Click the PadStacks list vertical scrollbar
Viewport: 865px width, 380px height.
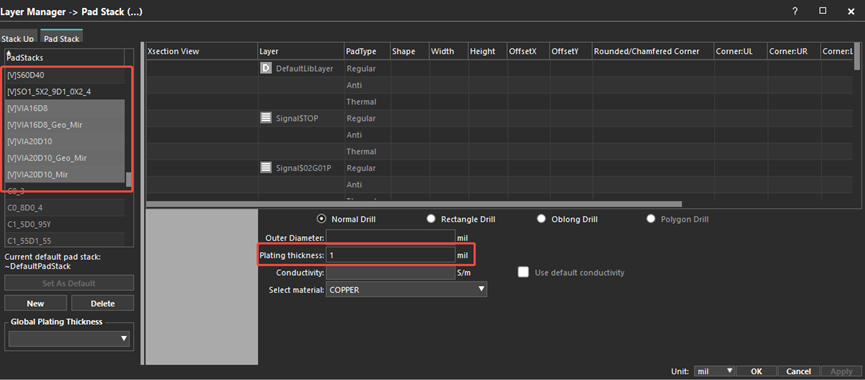129,179
